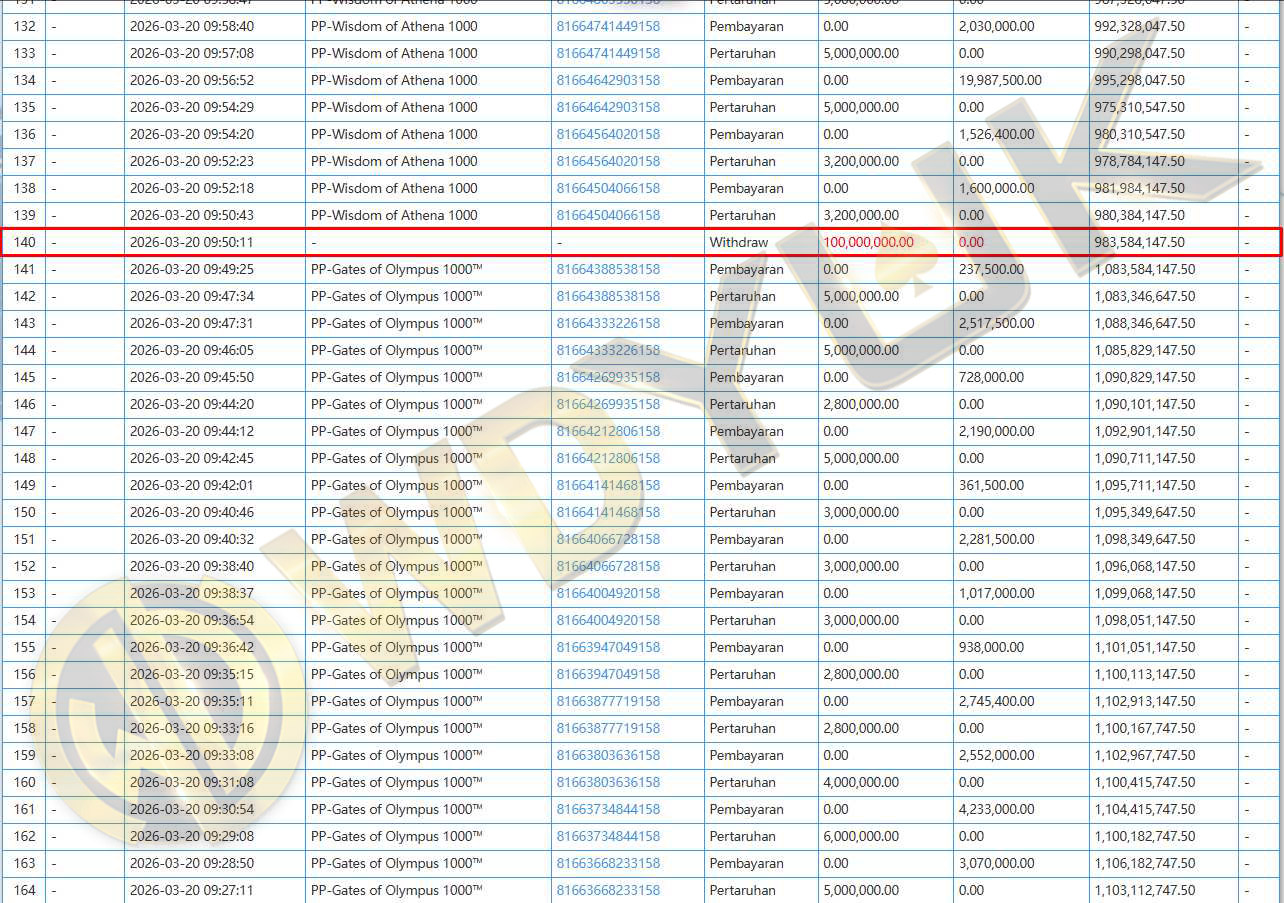Click ID 81663803636158 in row 160
1284x903 pixels.
click(608, 782)
